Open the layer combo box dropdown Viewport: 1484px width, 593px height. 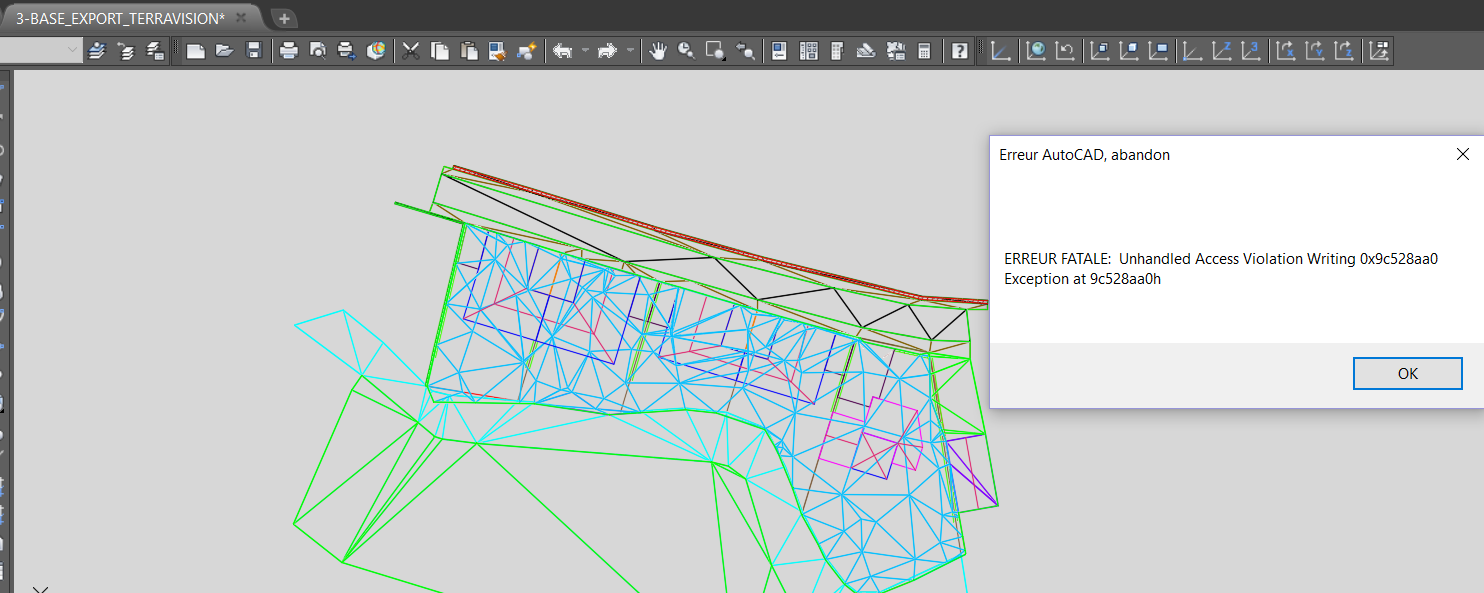click(x=73, y=51)
